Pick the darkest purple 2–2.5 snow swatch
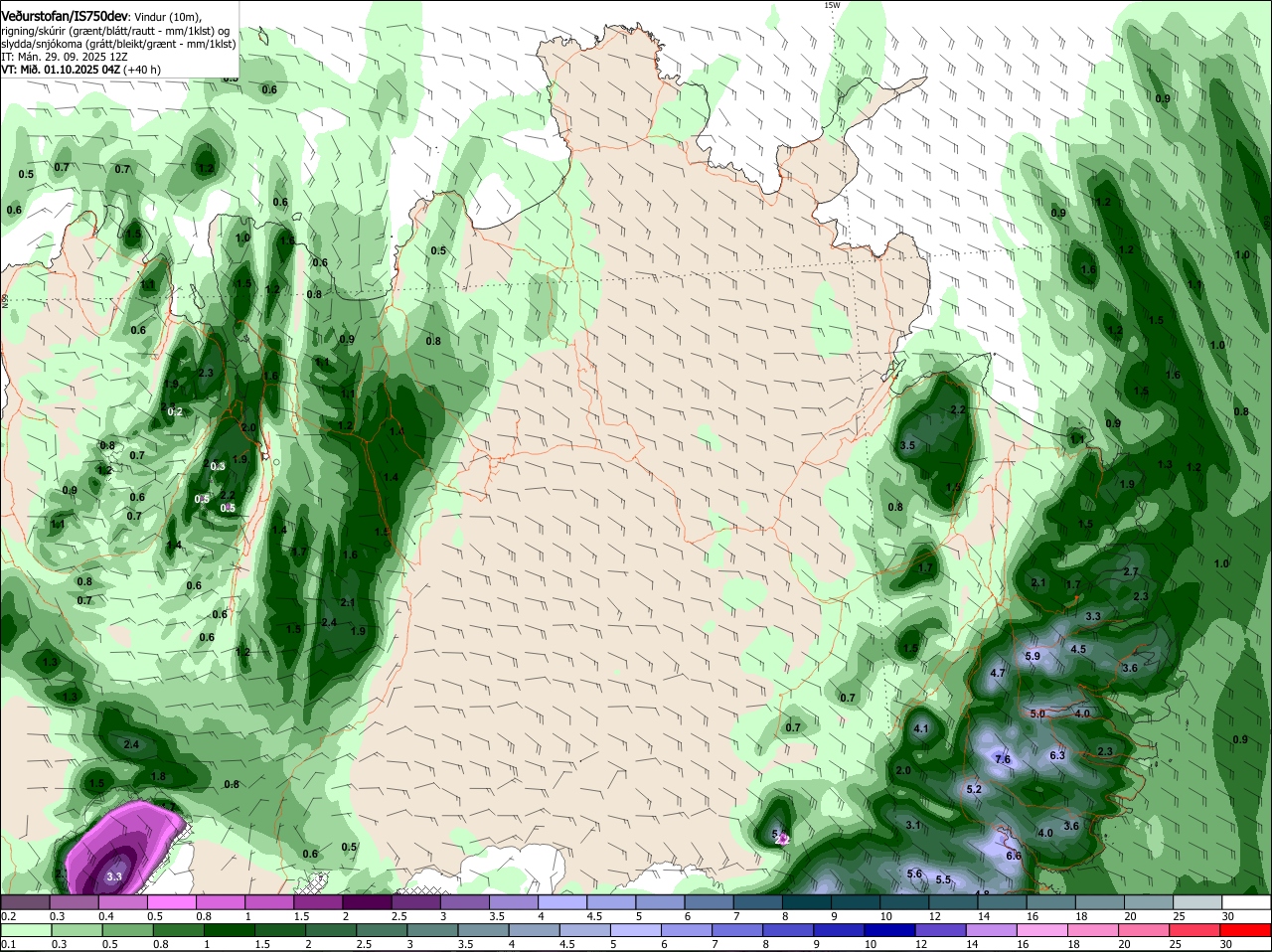This screenshot has height=952, width=1272. (x=366, y=902)
